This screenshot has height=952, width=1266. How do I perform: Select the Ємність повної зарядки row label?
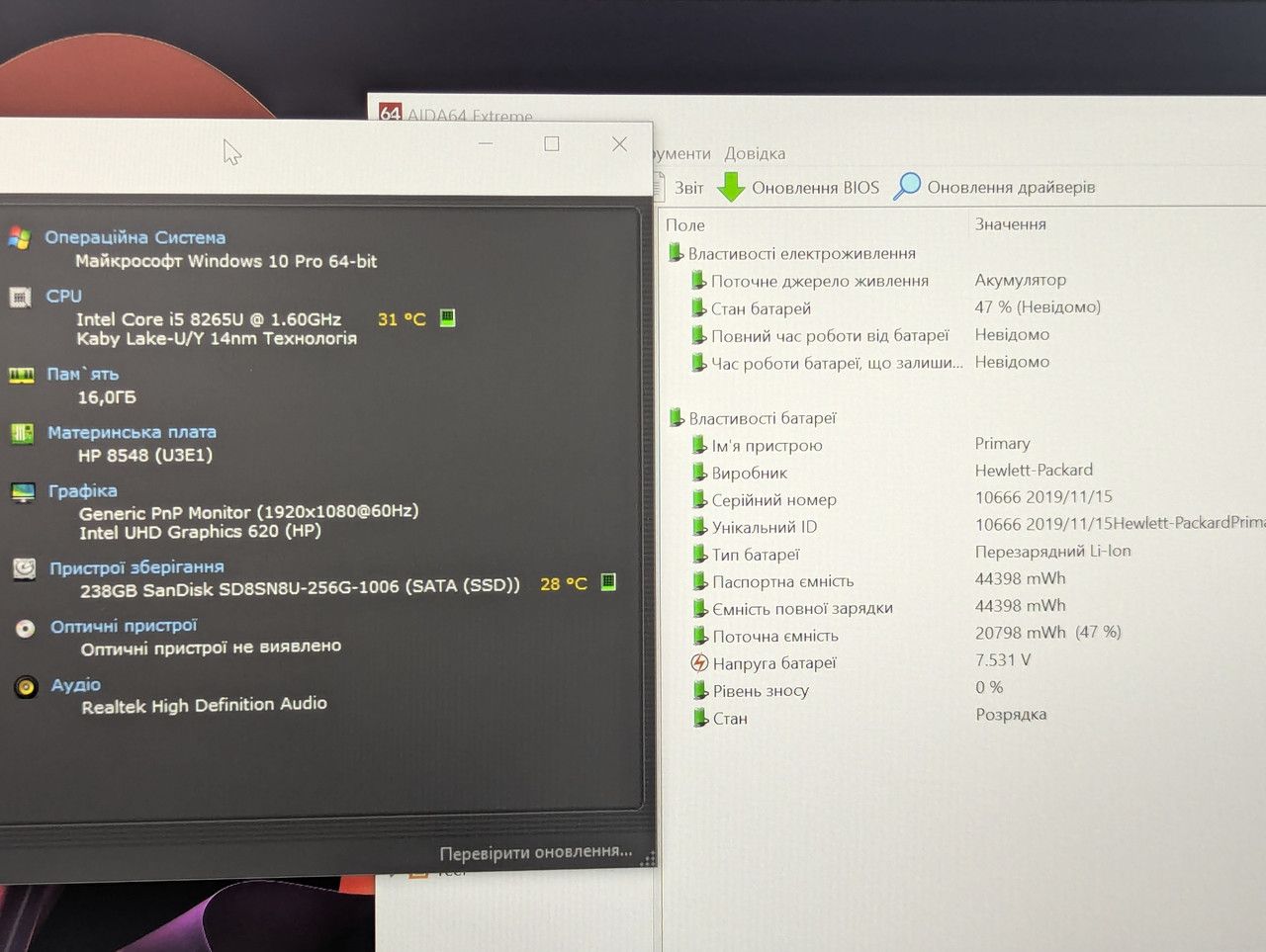coord(803,609)
